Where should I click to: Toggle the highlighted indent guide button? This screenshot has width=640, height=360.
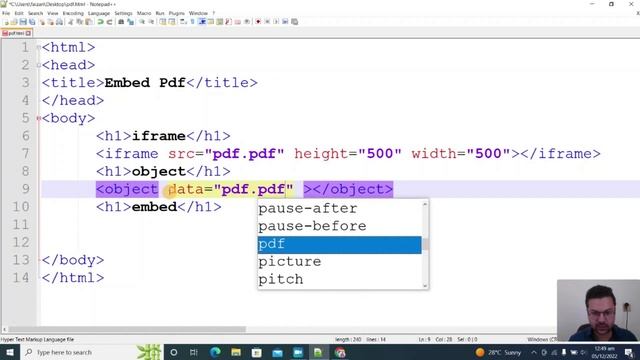coord(202,22)
